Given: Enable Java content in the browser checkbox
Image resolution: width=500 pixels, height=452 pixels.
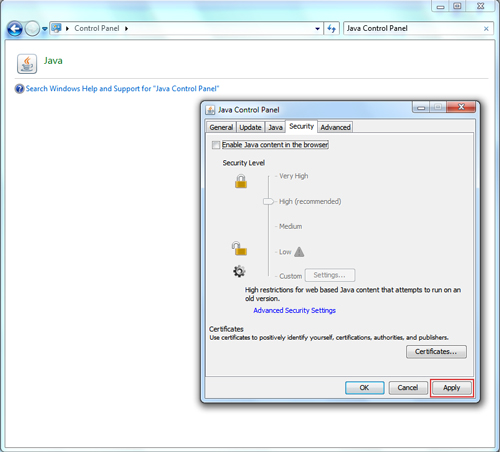Looking at the screenshot, I should (216, 145).
